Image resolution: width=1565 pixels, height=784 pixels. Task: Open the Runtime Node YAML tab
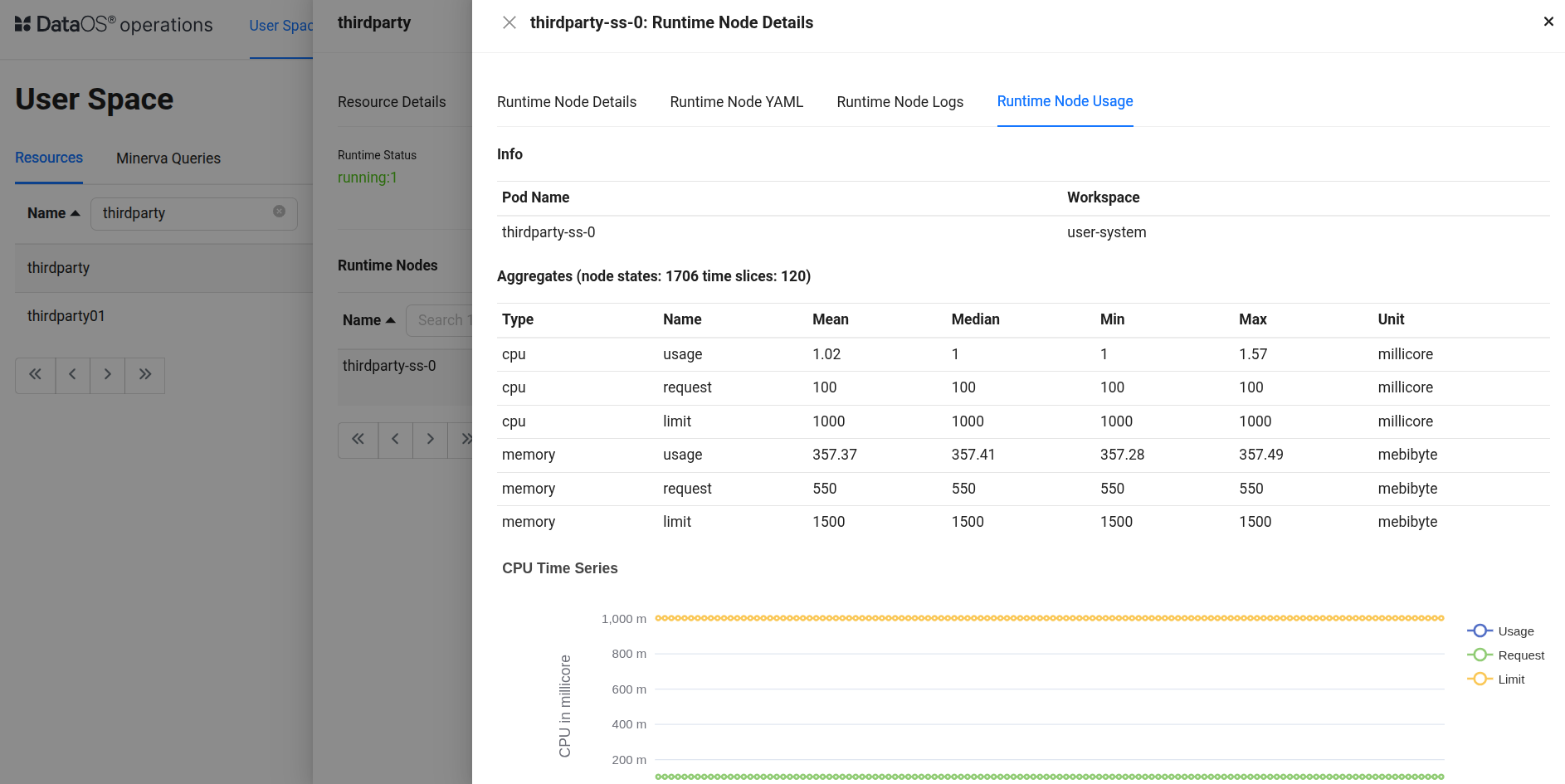coord(736,102)
